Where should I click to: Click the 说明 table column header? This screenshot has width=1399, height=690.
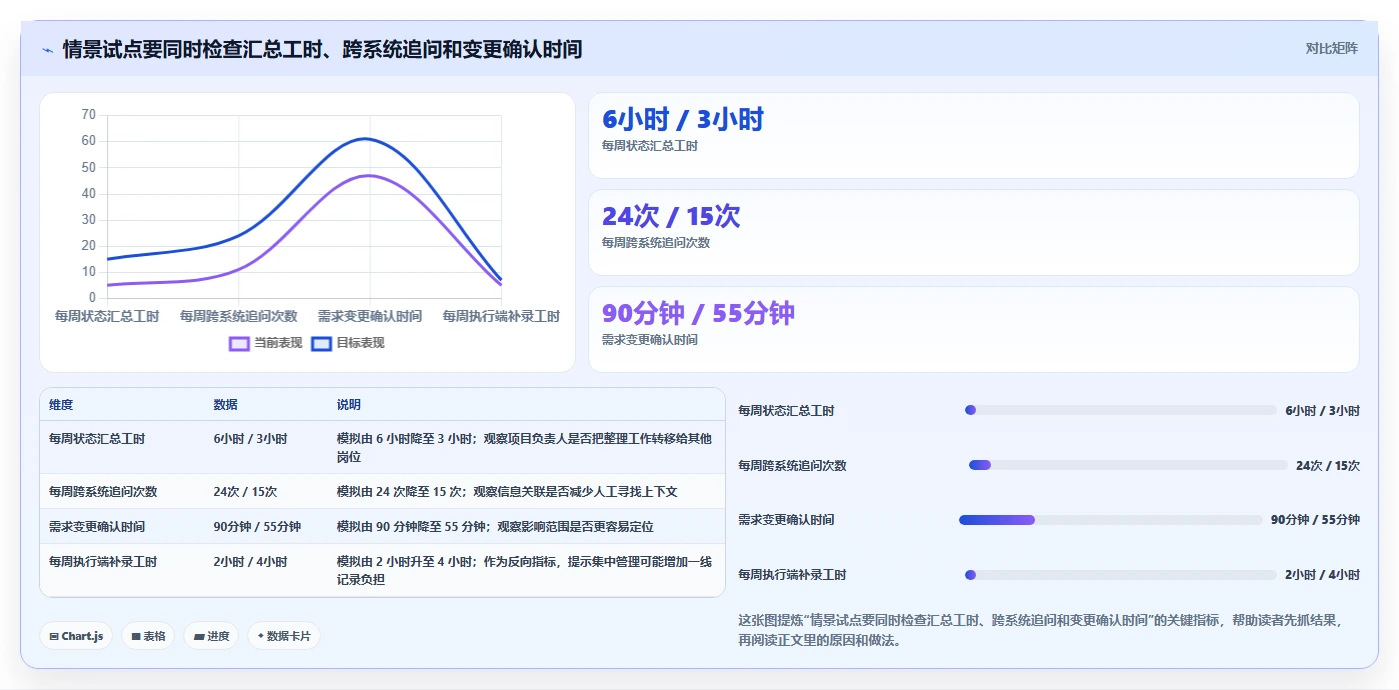click(349, 405)
